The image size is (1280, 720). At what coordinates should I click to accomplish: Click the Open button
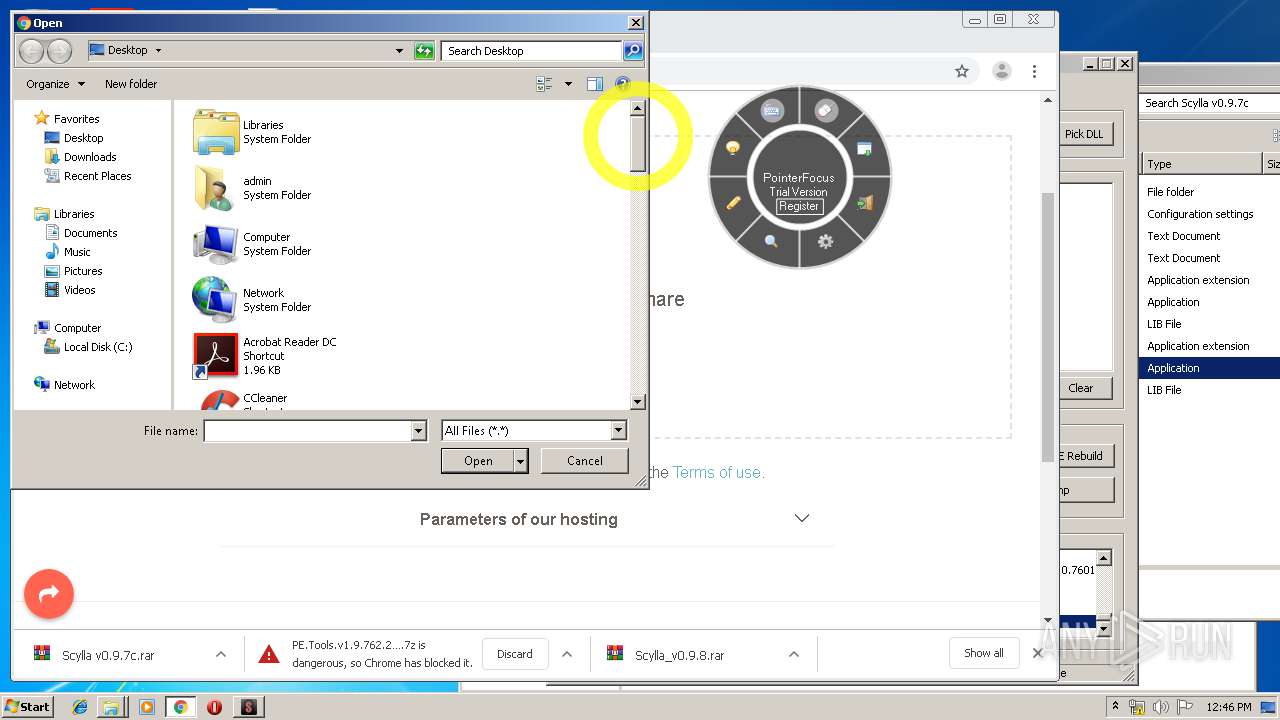pos(478,461)
